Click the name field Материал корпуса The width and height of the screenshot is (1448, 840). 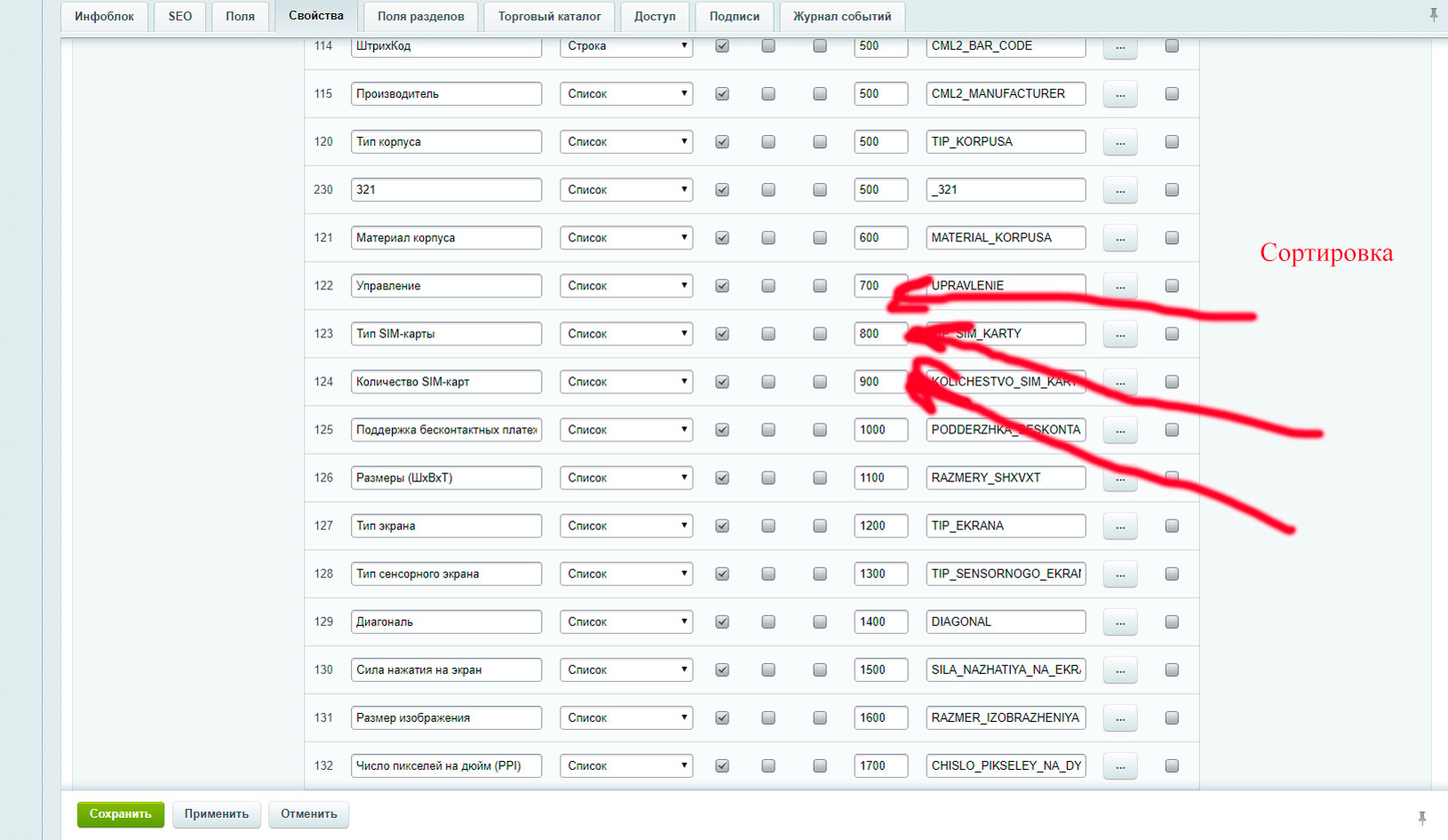445,238
